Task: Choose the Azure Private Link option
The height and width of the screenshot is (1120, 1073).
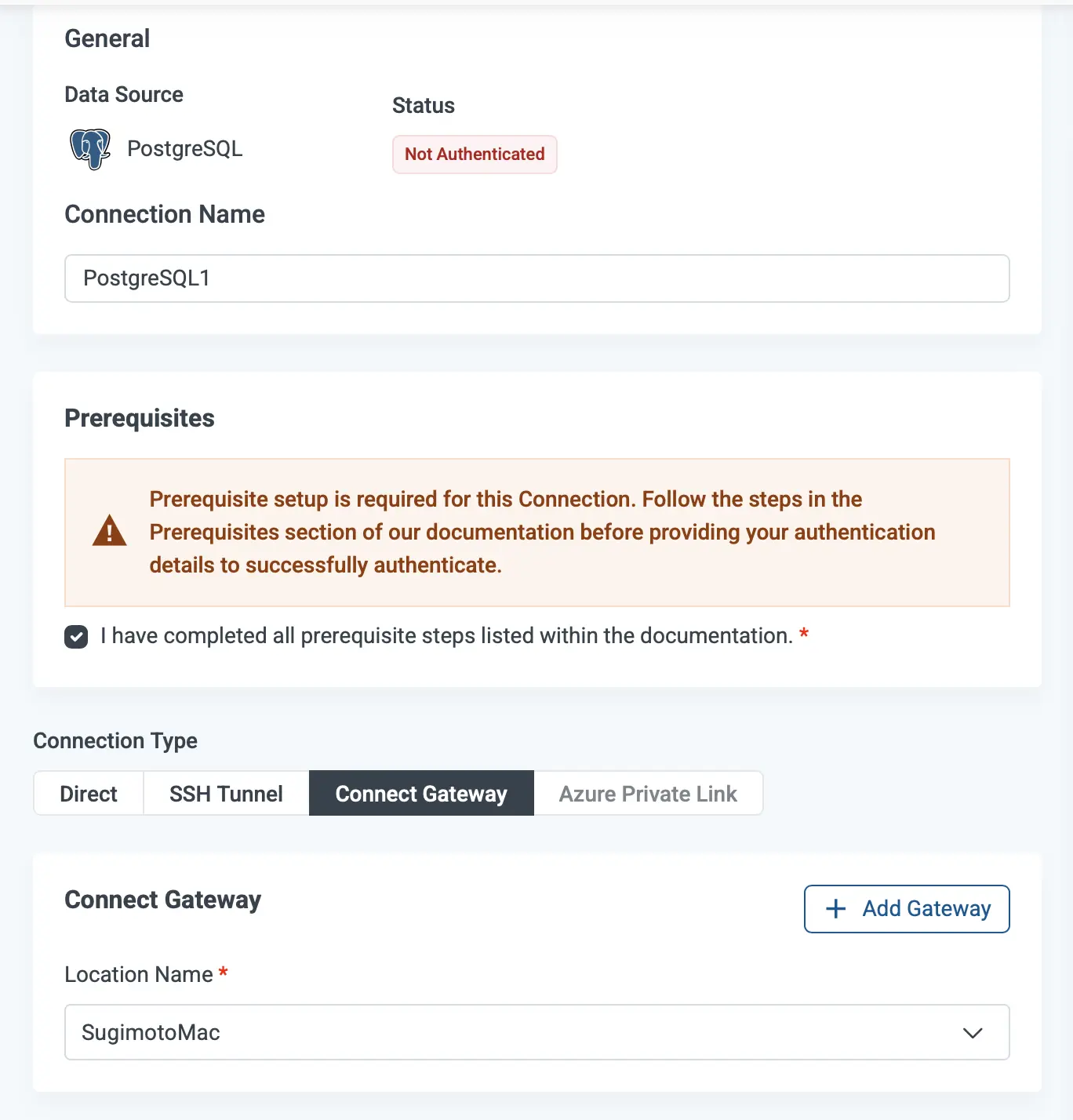Action: pyautogui.click(x=648, y=794)
